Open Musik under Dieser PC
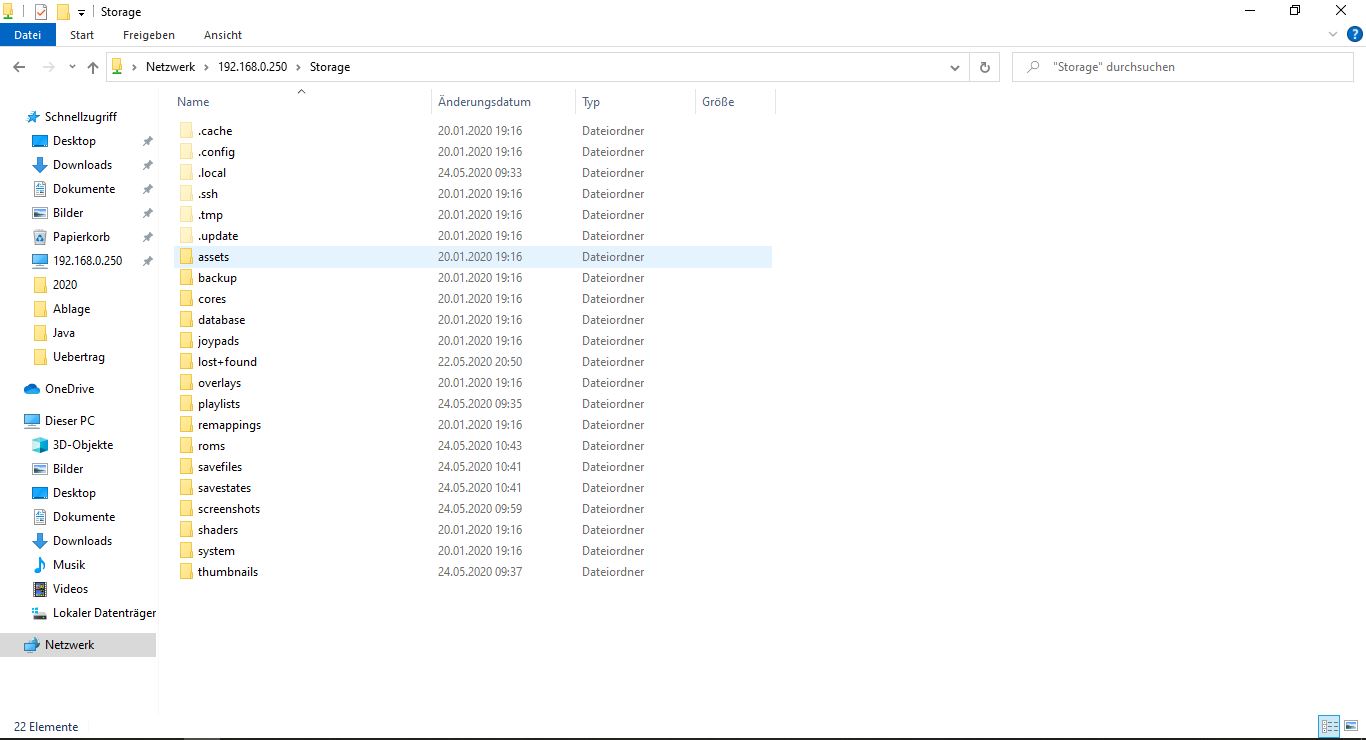The width and height of the screenshot is (1366, 740). (69, 565)
